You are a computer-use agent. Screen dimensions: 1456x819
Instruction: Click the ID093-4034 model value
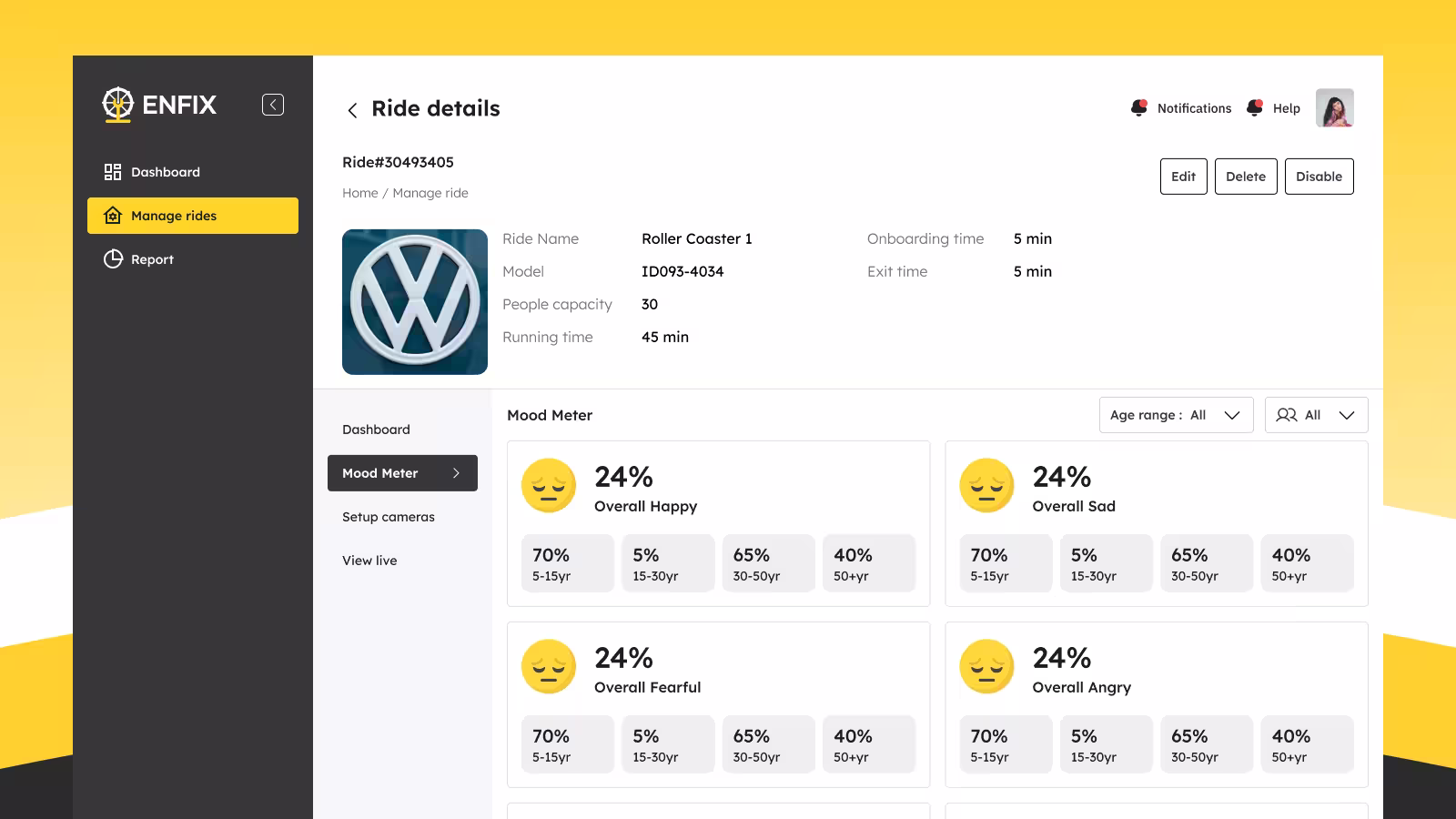click(682, 271)
